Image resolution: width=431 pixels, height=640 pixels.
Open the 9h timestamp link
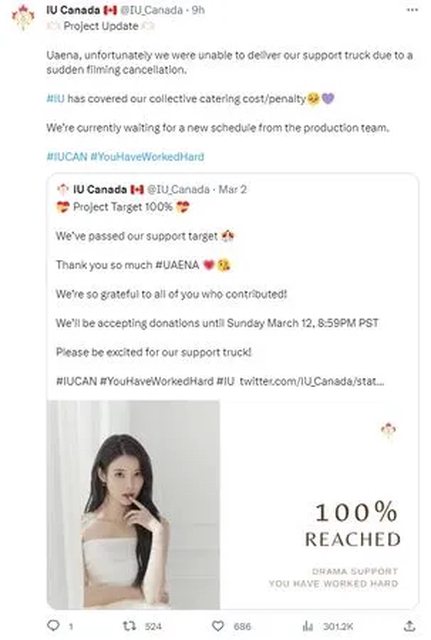click(x=198, y=10)
